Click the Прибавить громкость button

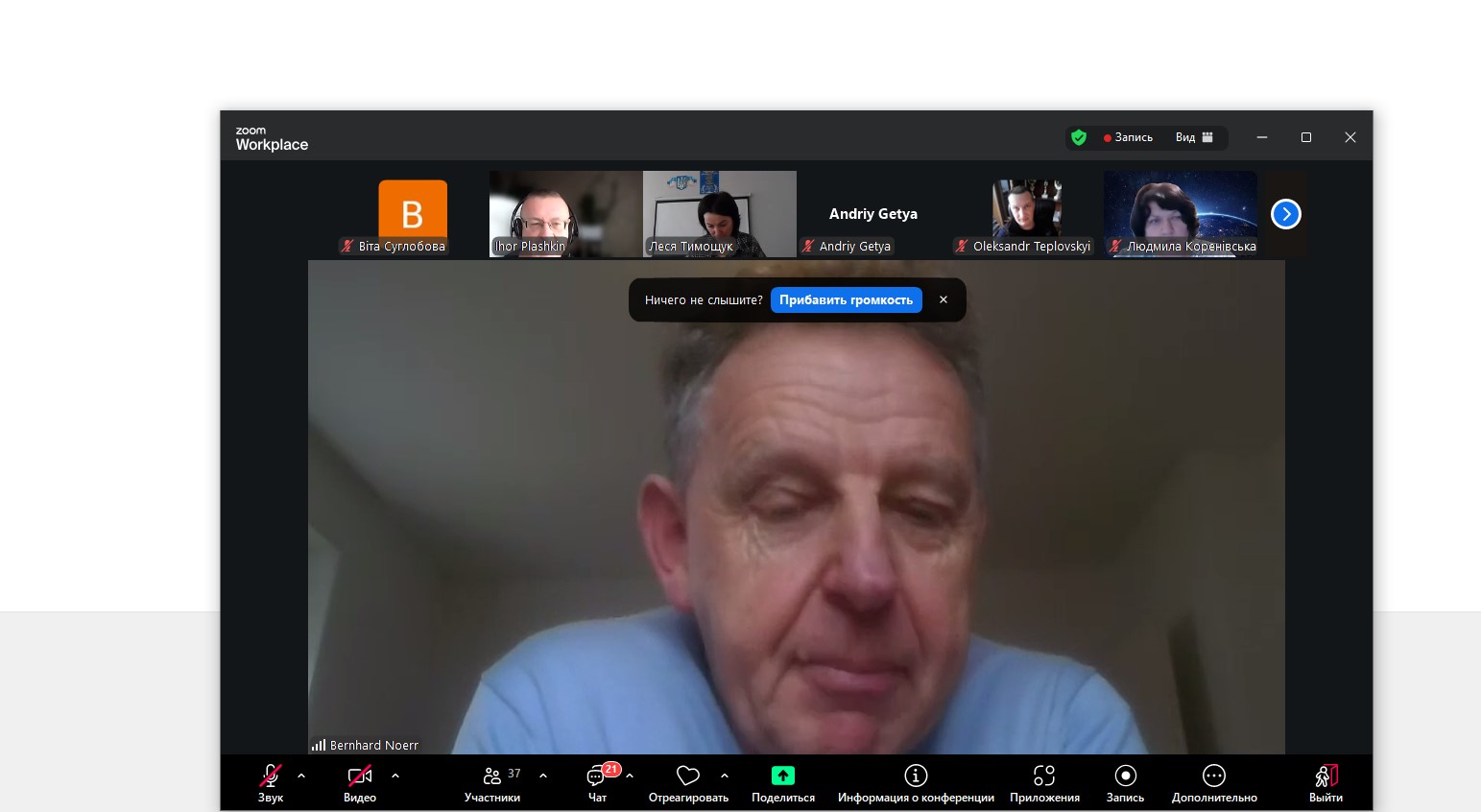pos(846,300)
